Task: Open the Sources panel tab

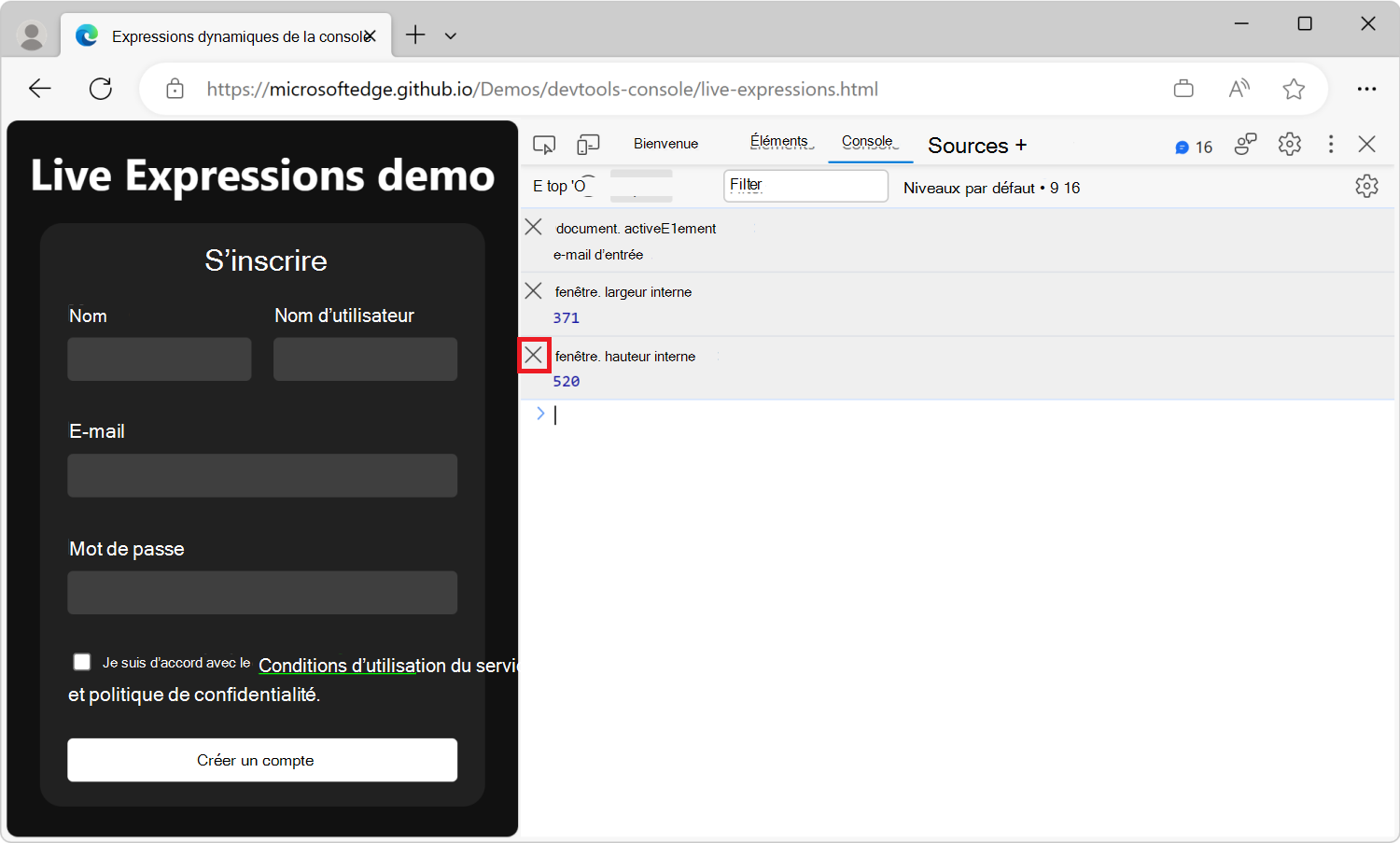Action: click(968, 146)
